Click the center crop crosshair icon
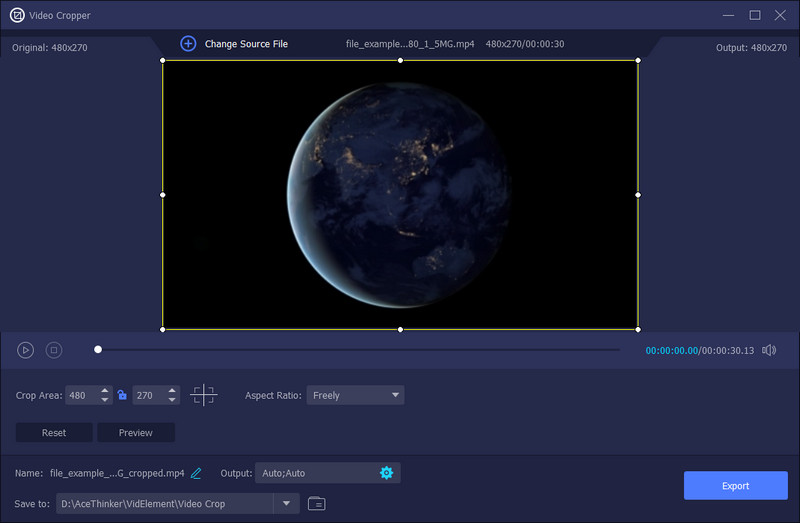 pos(204,395)
